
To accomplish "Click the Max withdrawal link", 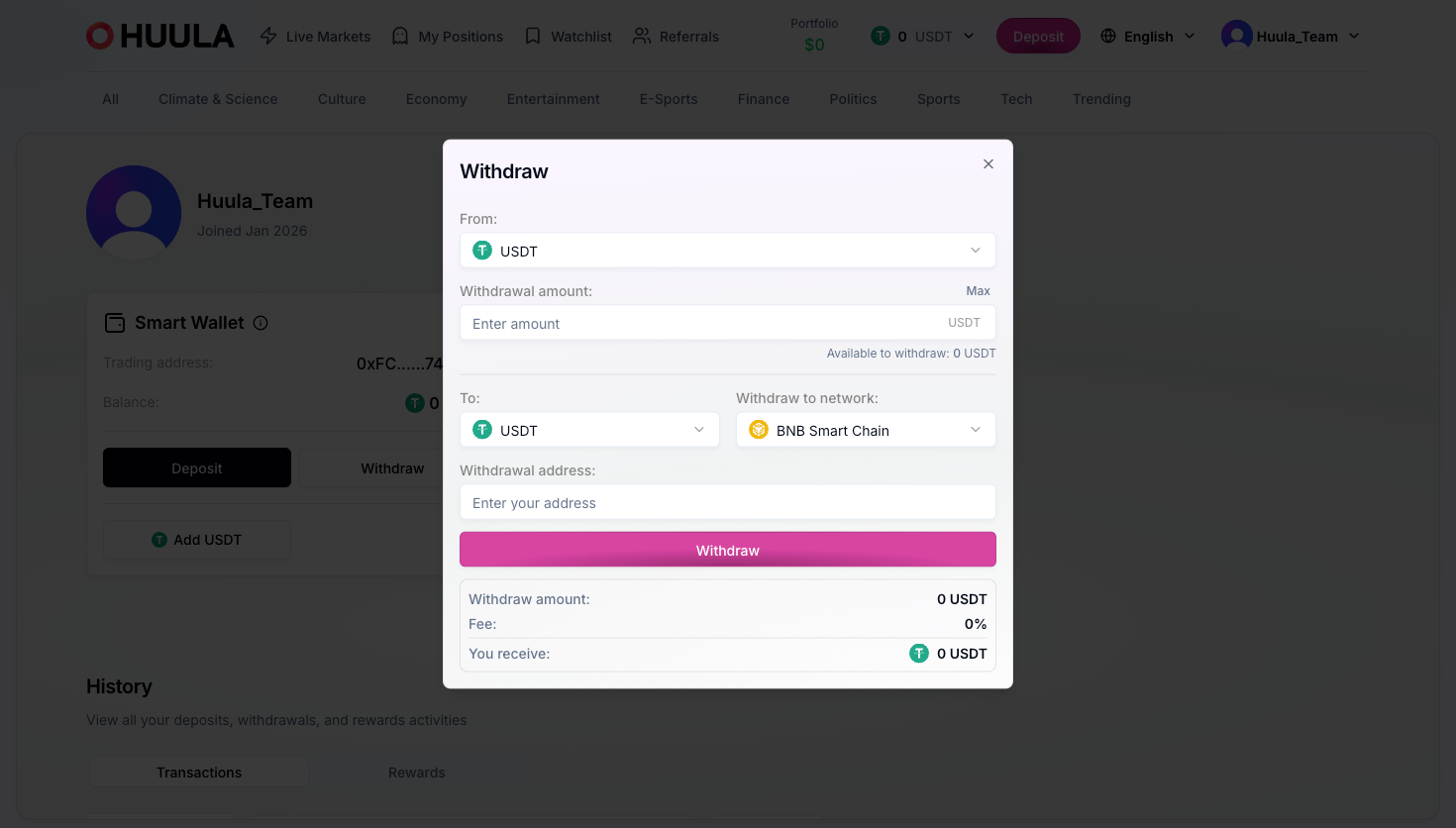I will coord(978,290).
